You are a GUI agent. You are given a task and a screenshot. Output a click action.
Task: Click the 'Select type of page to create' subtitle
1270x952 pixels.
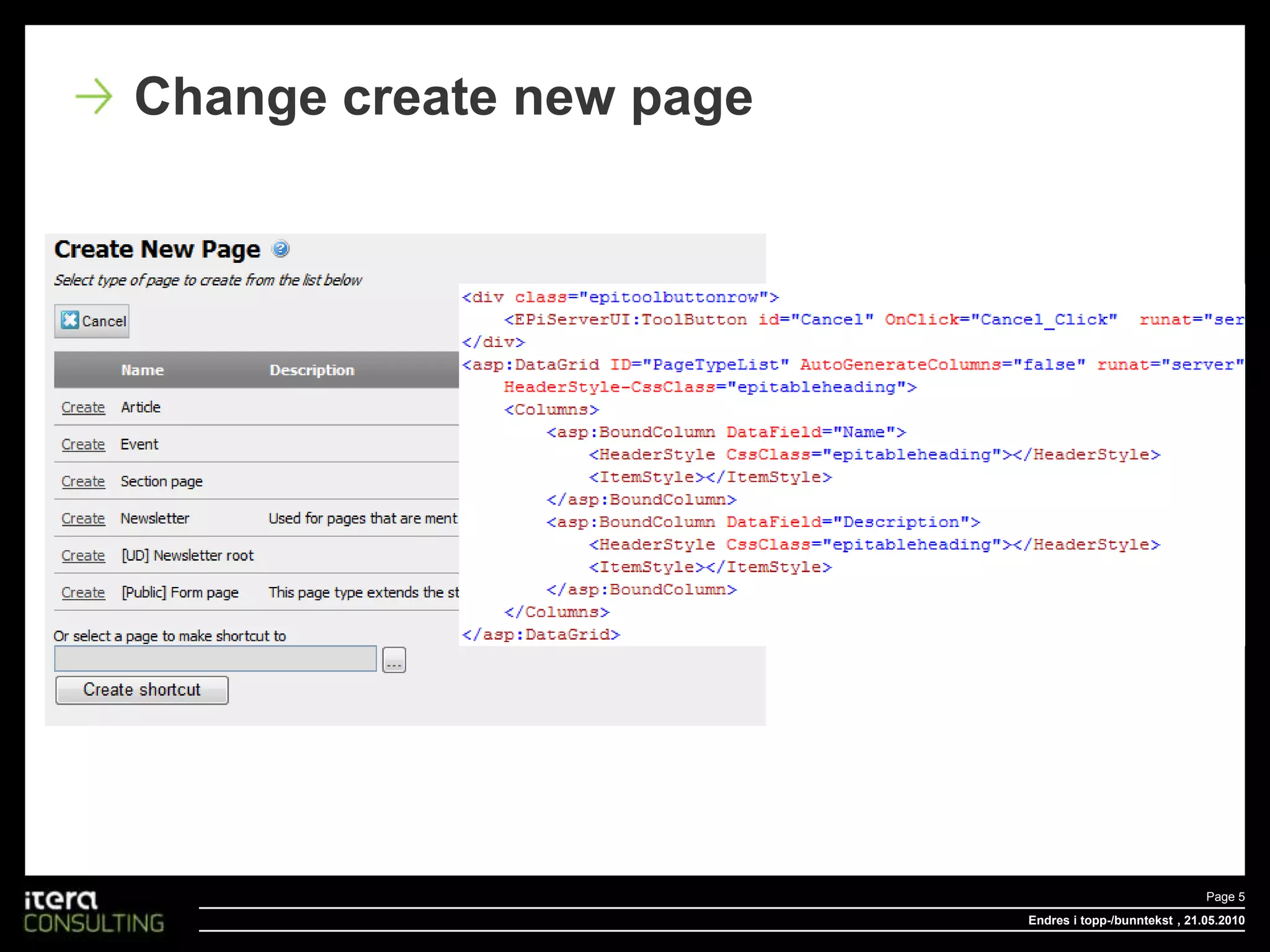pos(208,280)
